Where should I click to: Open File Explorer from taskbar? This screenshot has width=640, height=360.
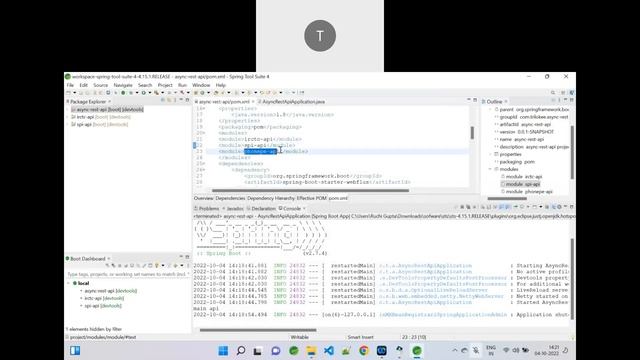pyautogui.click(x=311, y=351)
